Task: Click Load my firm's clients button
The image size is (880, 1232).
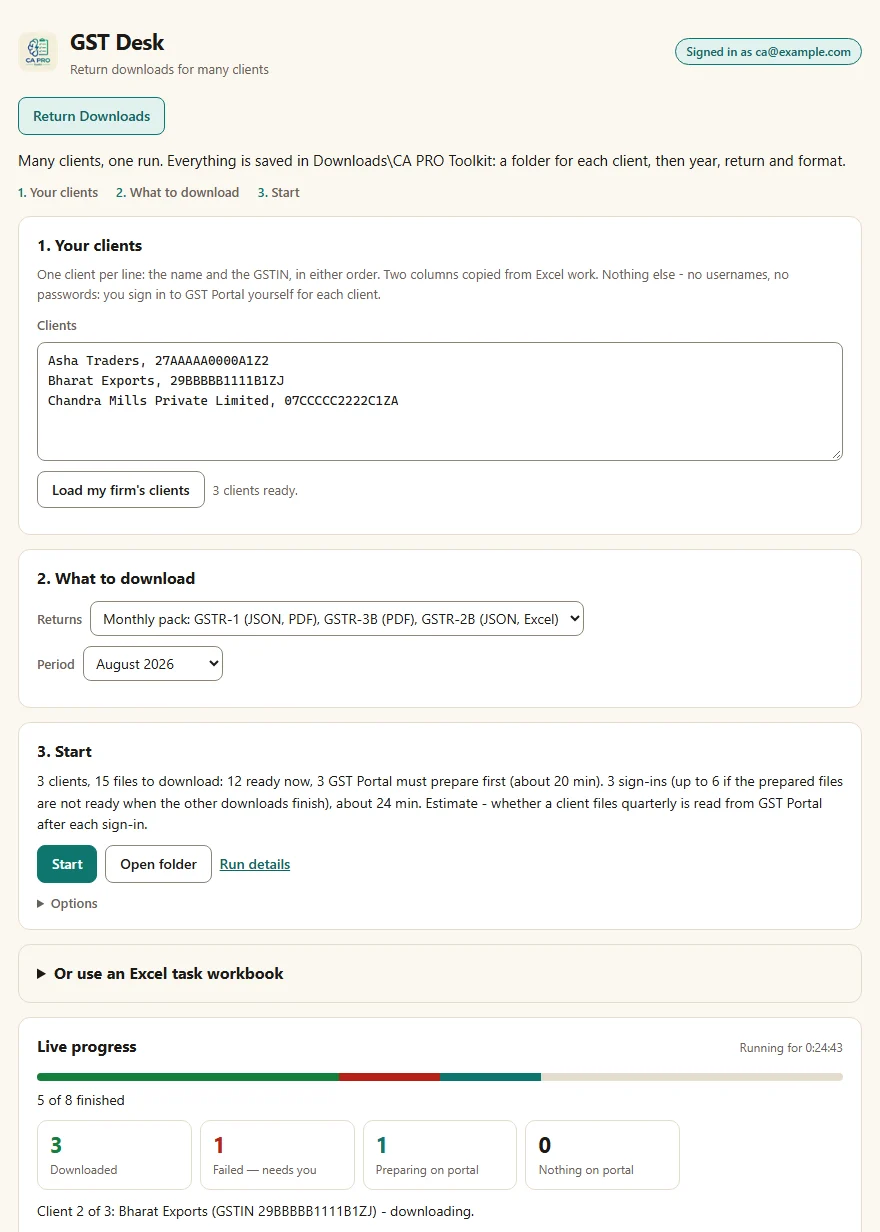Action: point(121,490)
